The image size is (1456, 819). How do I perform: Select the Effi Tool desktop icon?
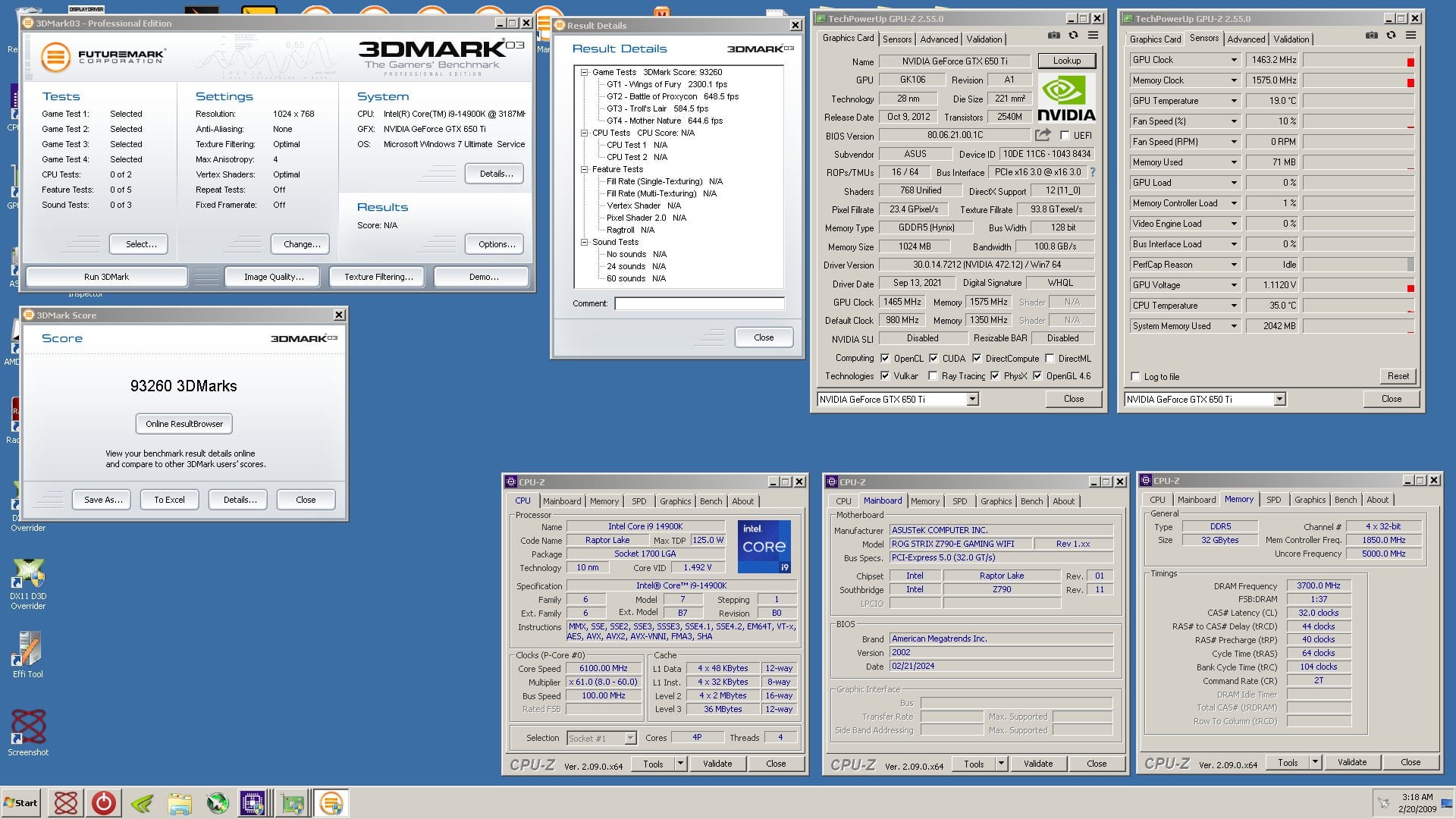click(28, 655)
